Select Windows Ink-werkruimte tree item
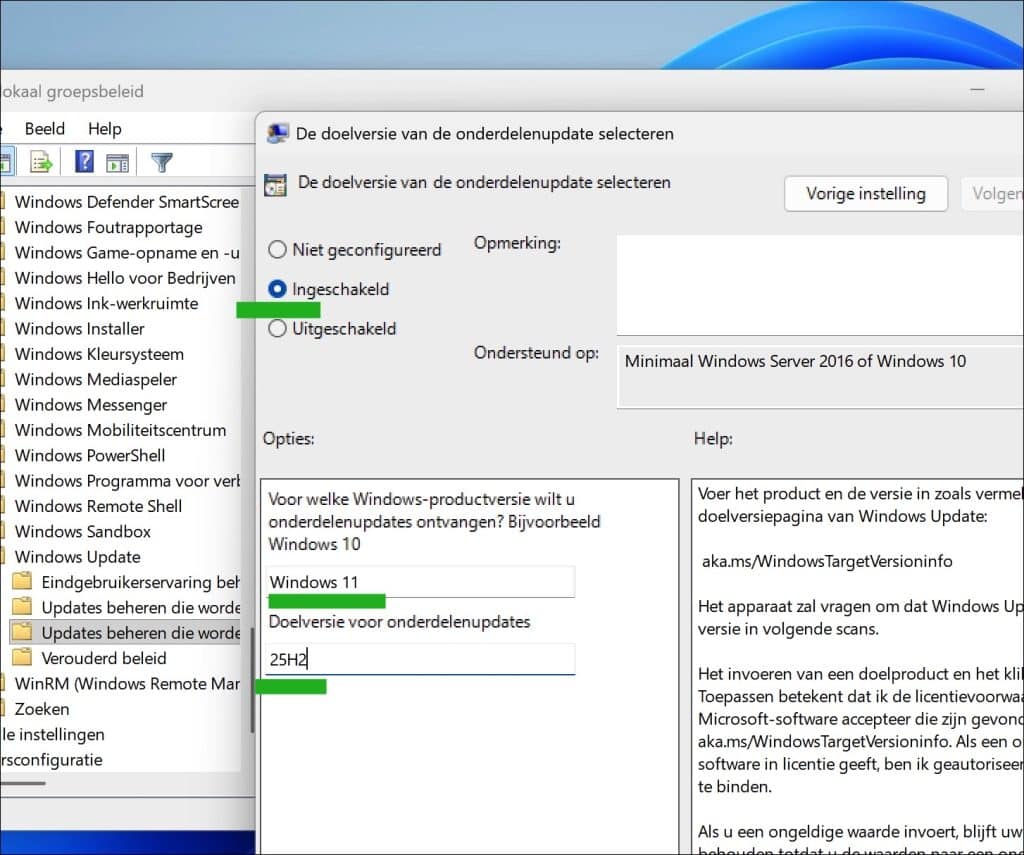The height and width of the screenshot is (855, 1024). [106, 303]
